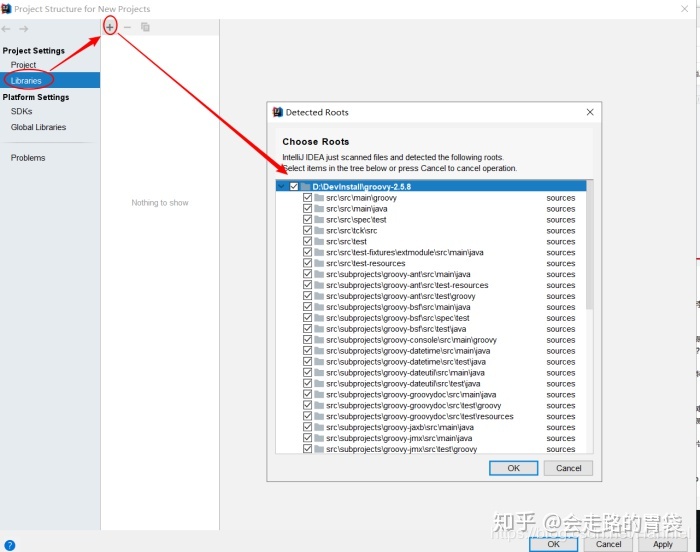This screenshot has width=700, height=552.
Task: Toggle the src\src\test checkbox
Action: pyautogui.click(x=307, y=241)
